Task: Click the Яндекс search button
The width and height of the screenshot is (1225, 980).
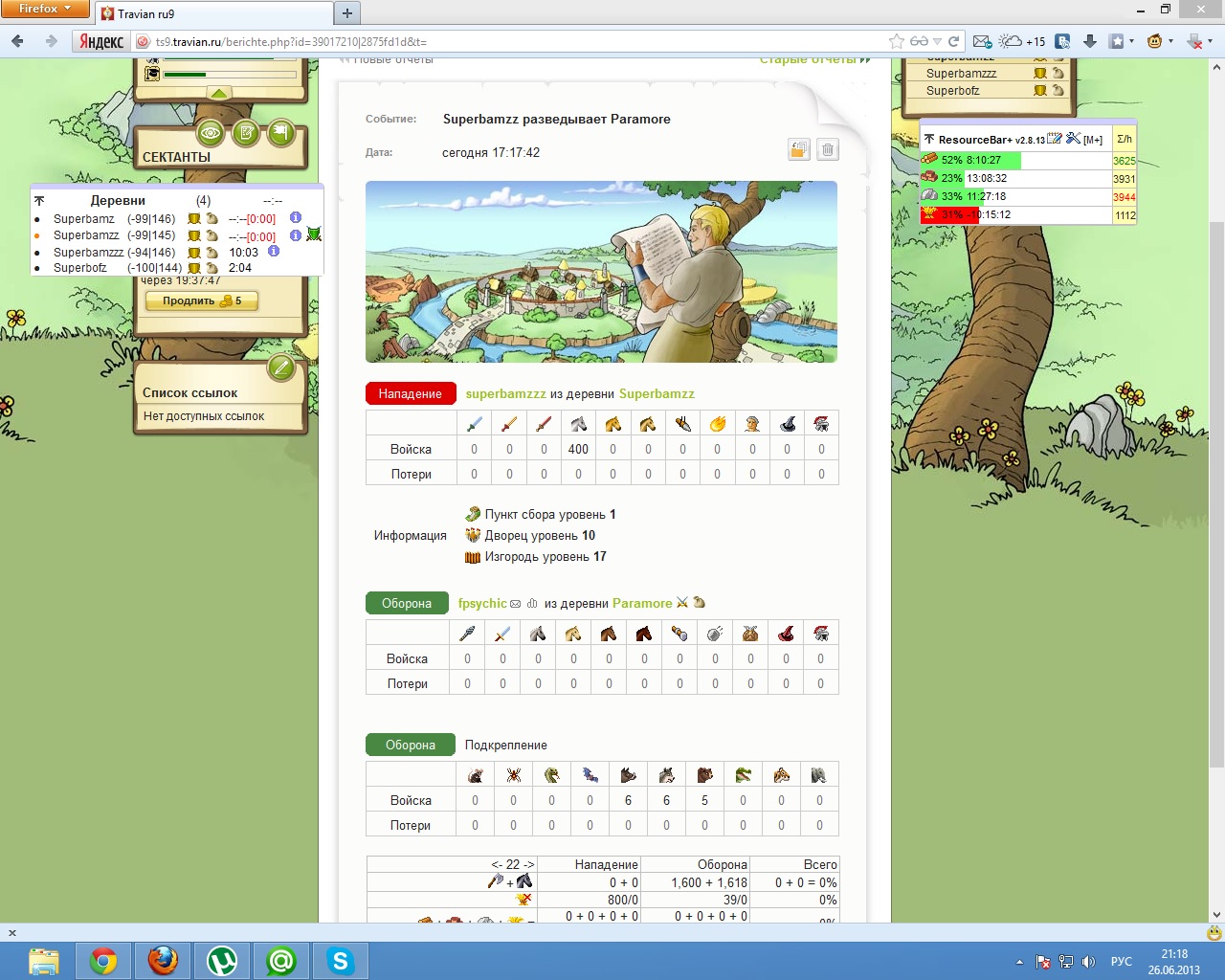Action: tap(101, 41)
